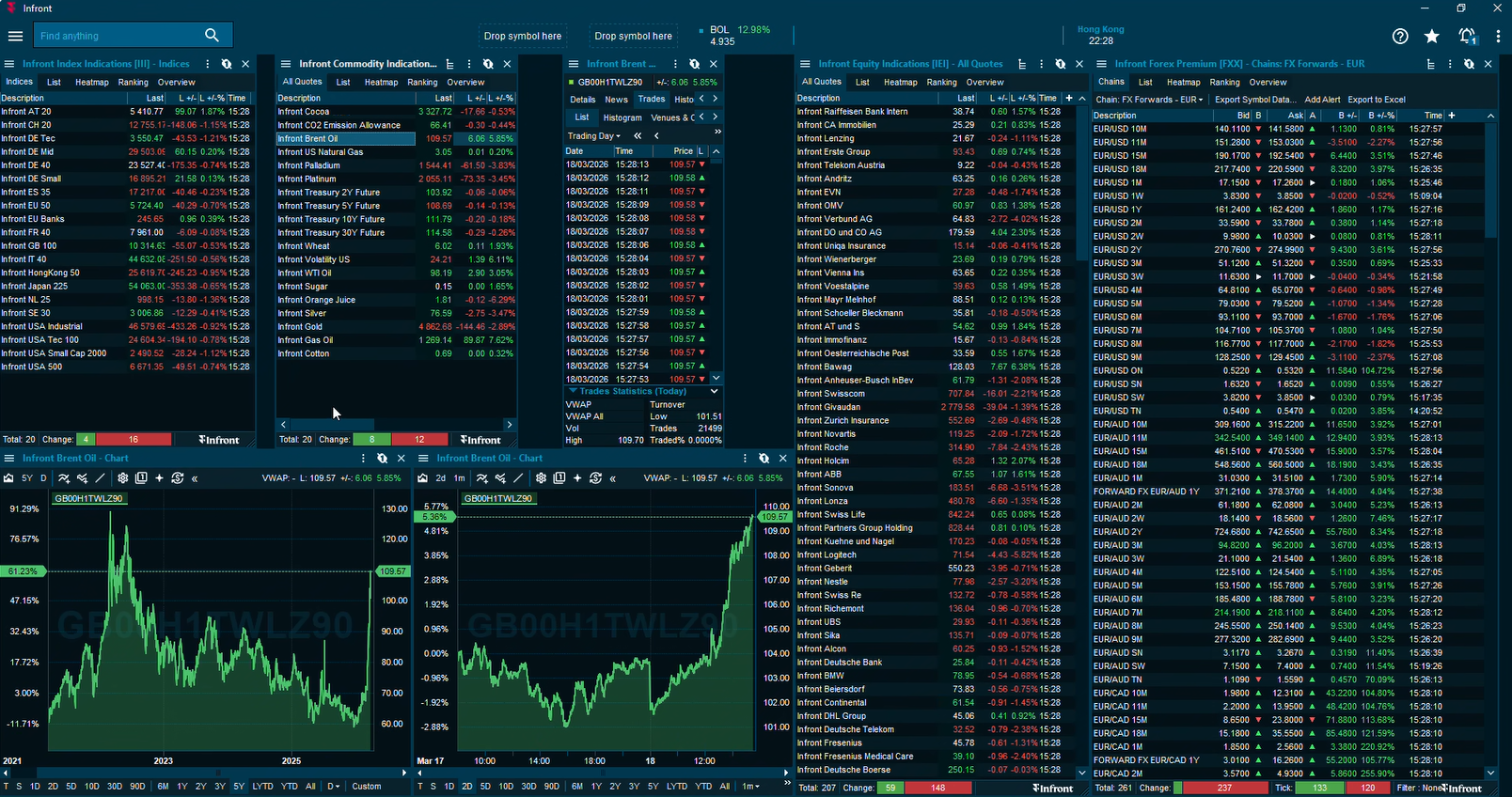Select line drawing tool in right Brent chart

coord(518,478)
